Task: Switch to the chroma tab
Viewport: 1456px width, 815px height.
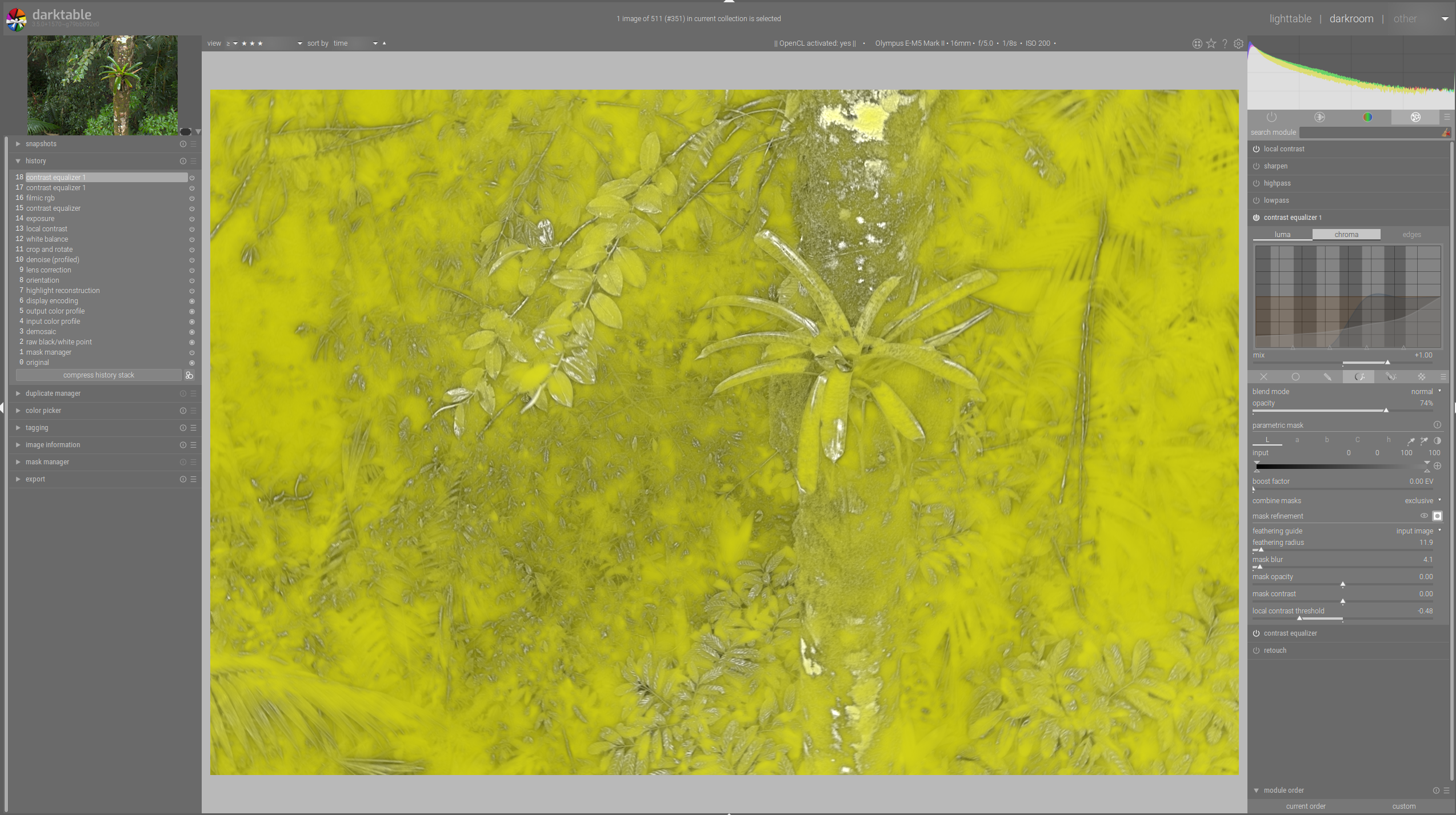Action: pyautogui.click(x=1346, y=235)
